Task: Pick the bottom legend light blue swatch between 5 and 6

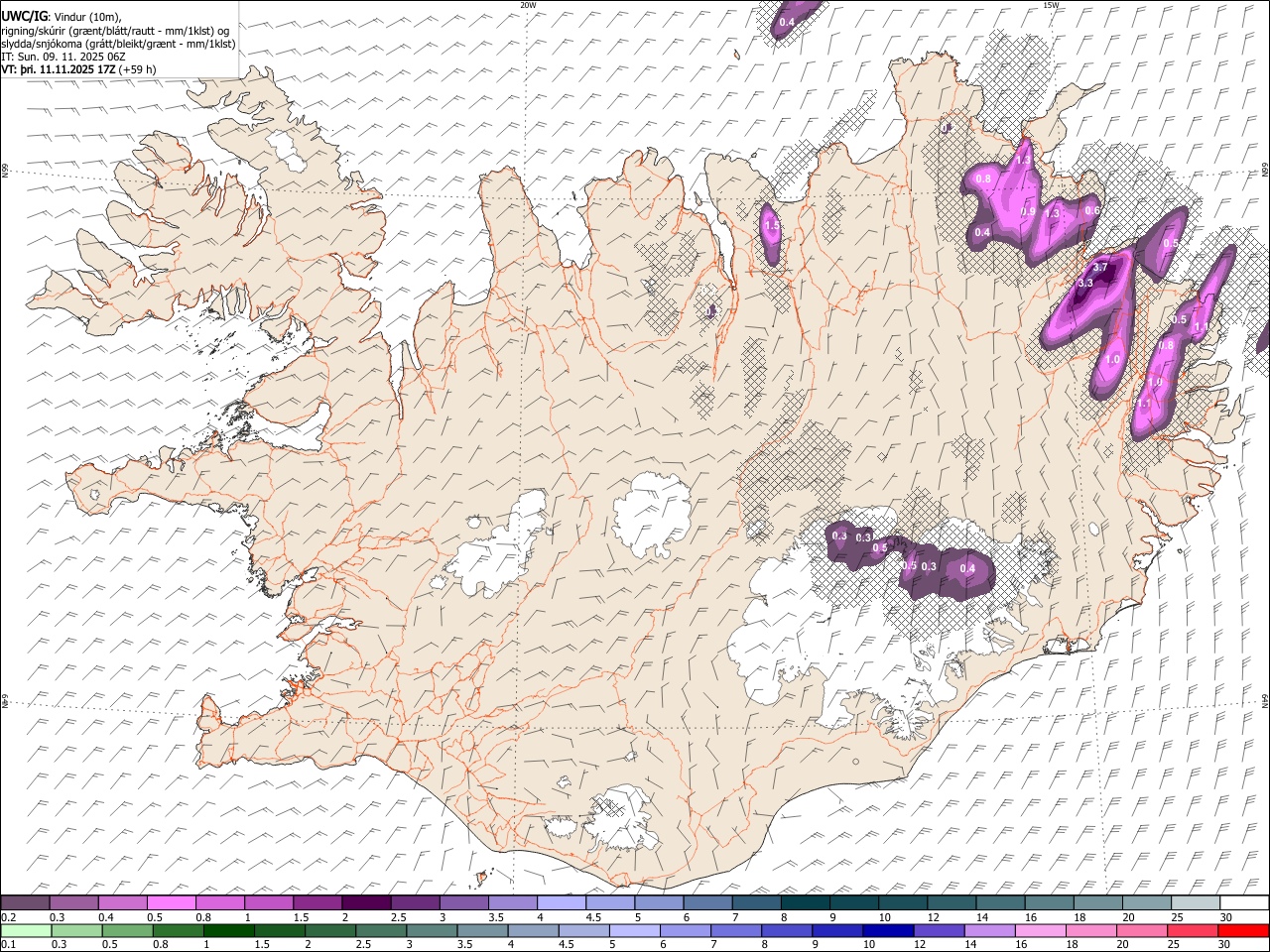Action: click(x=634, y=930)
